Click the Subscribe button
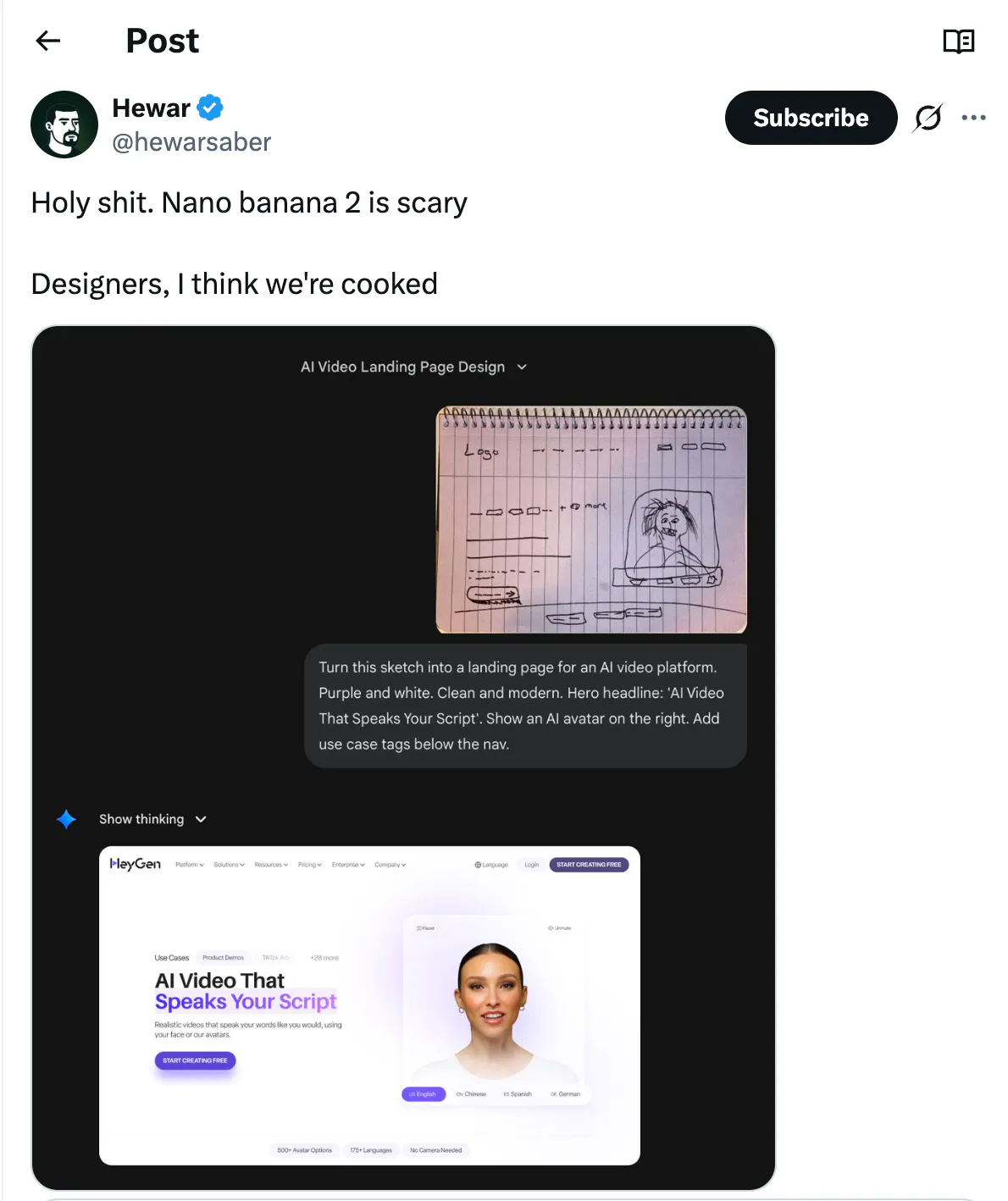The height and width of the screenshot is (1201, 1008). point(811,118)
